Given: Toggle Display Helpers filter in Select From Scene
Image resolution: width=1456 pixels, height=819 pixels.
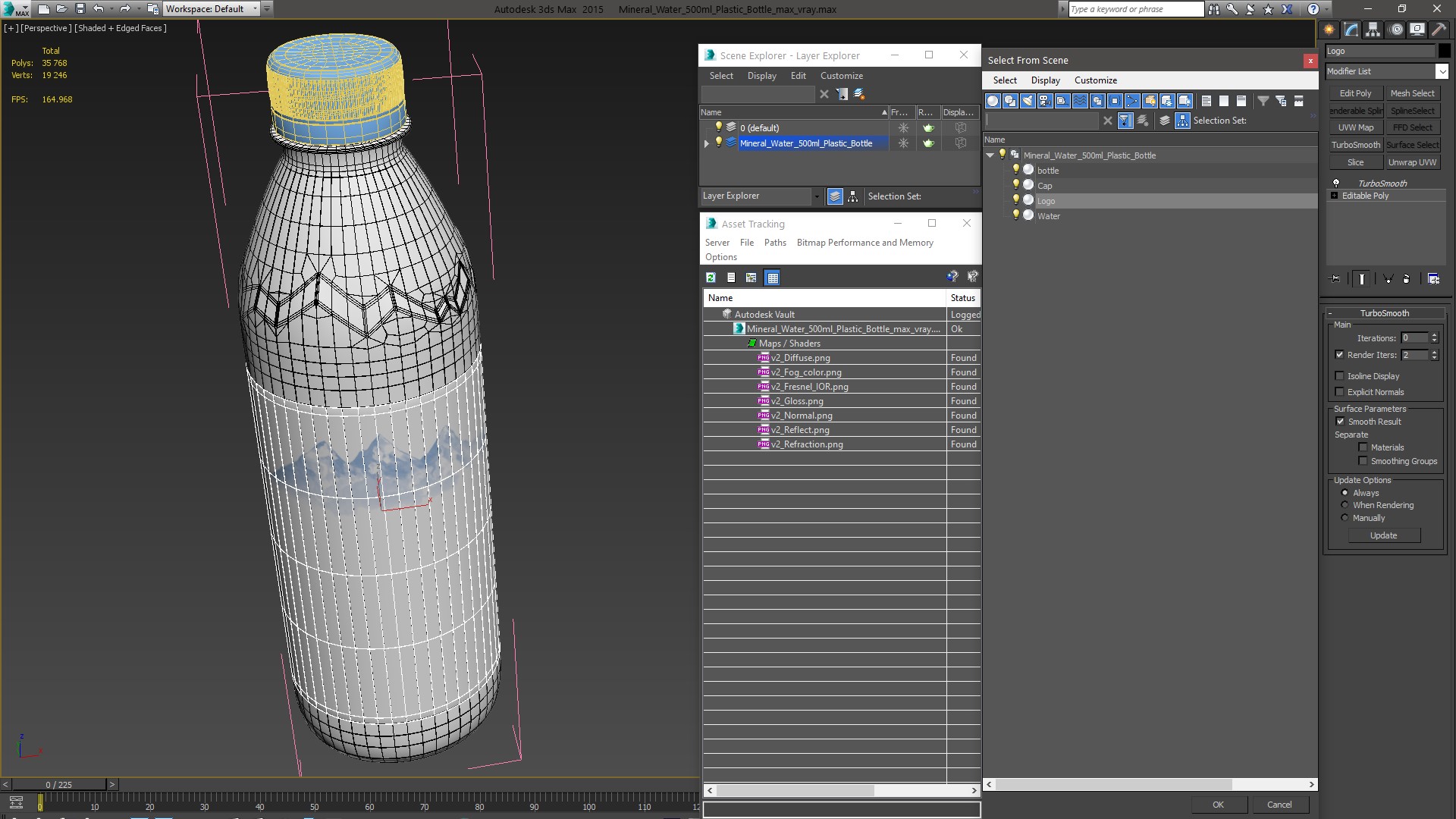Looking at the screenshot, I should (x=1062, y=101).
